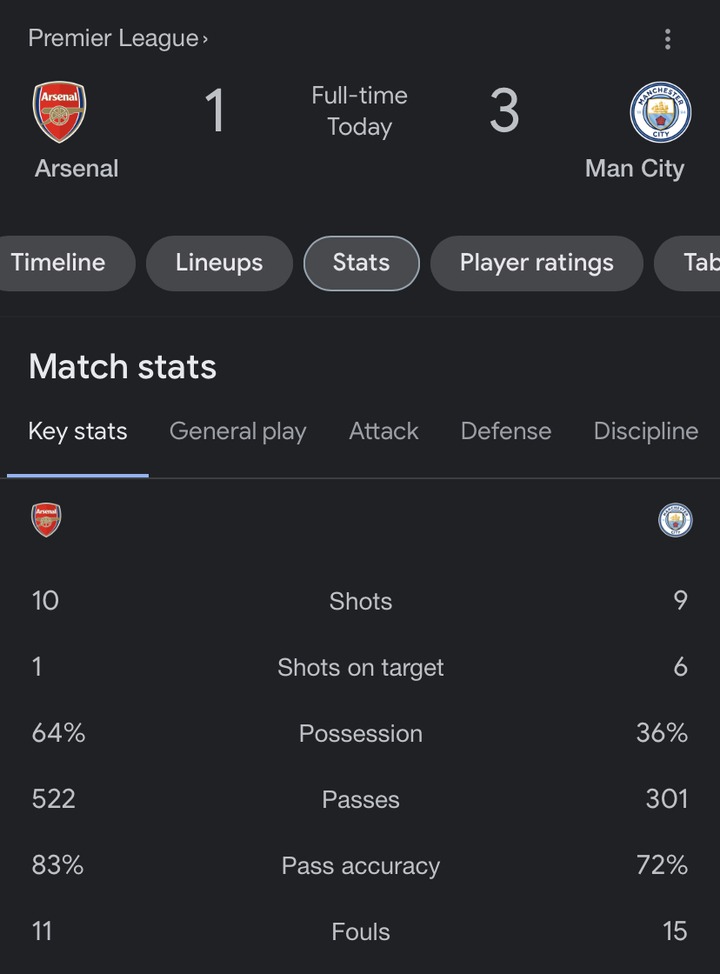Tap small Man City crest above stats column
Image resolution: width=720 pixels, height=974 pixels.
pos(675,520)
